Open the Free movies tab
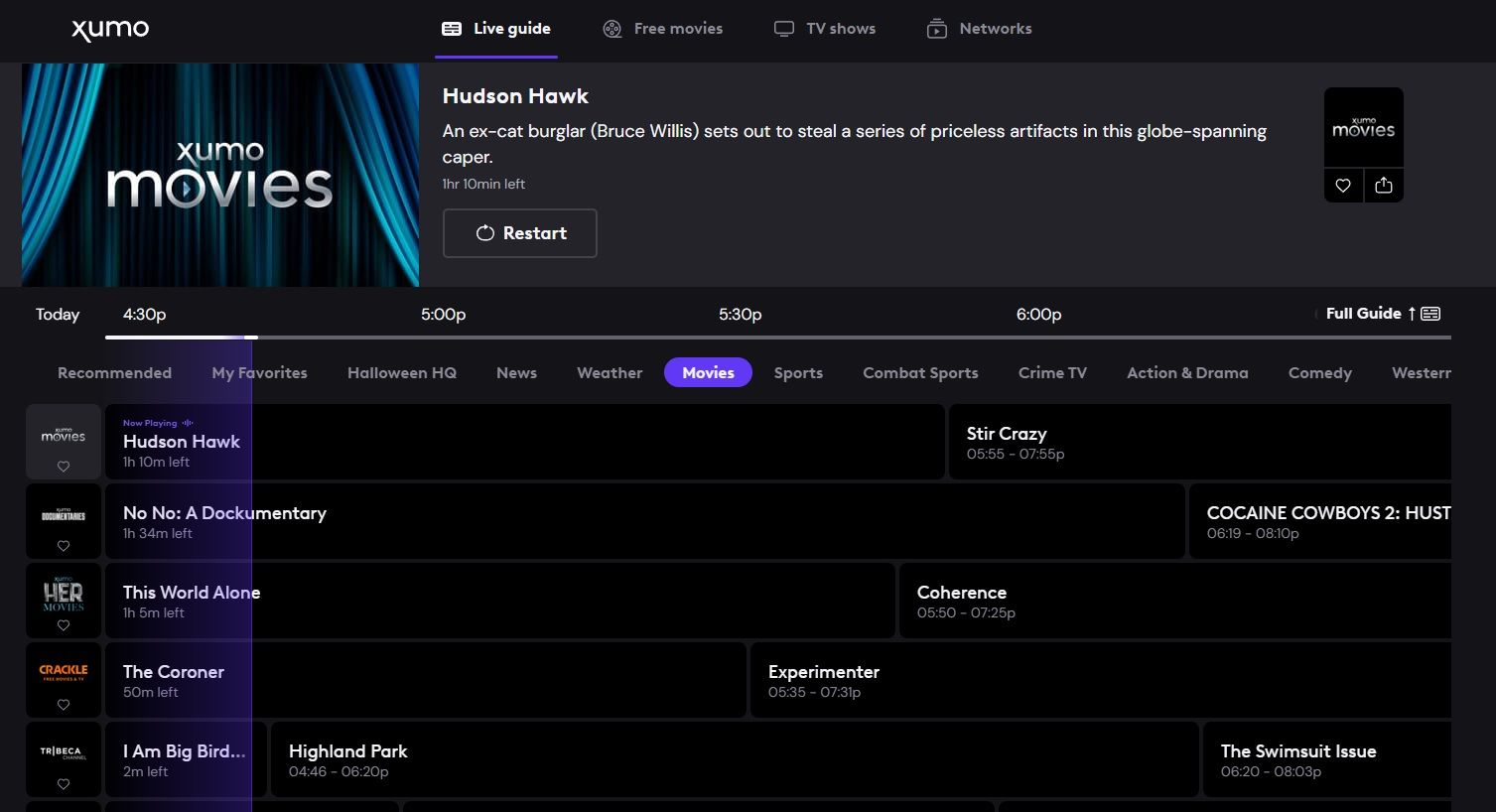The image size is (1496, 812). point(663,29)
